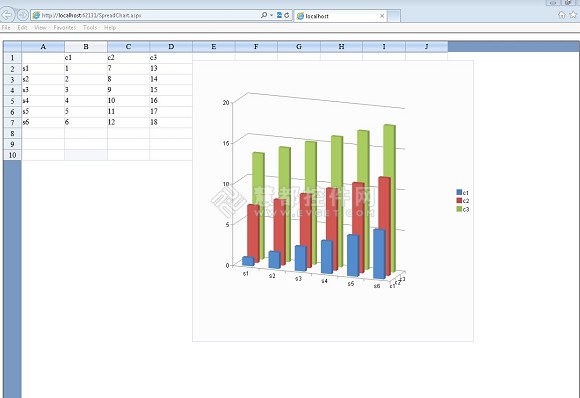Open the Favorites menu
580x398 pixels.
pos(65,28)
